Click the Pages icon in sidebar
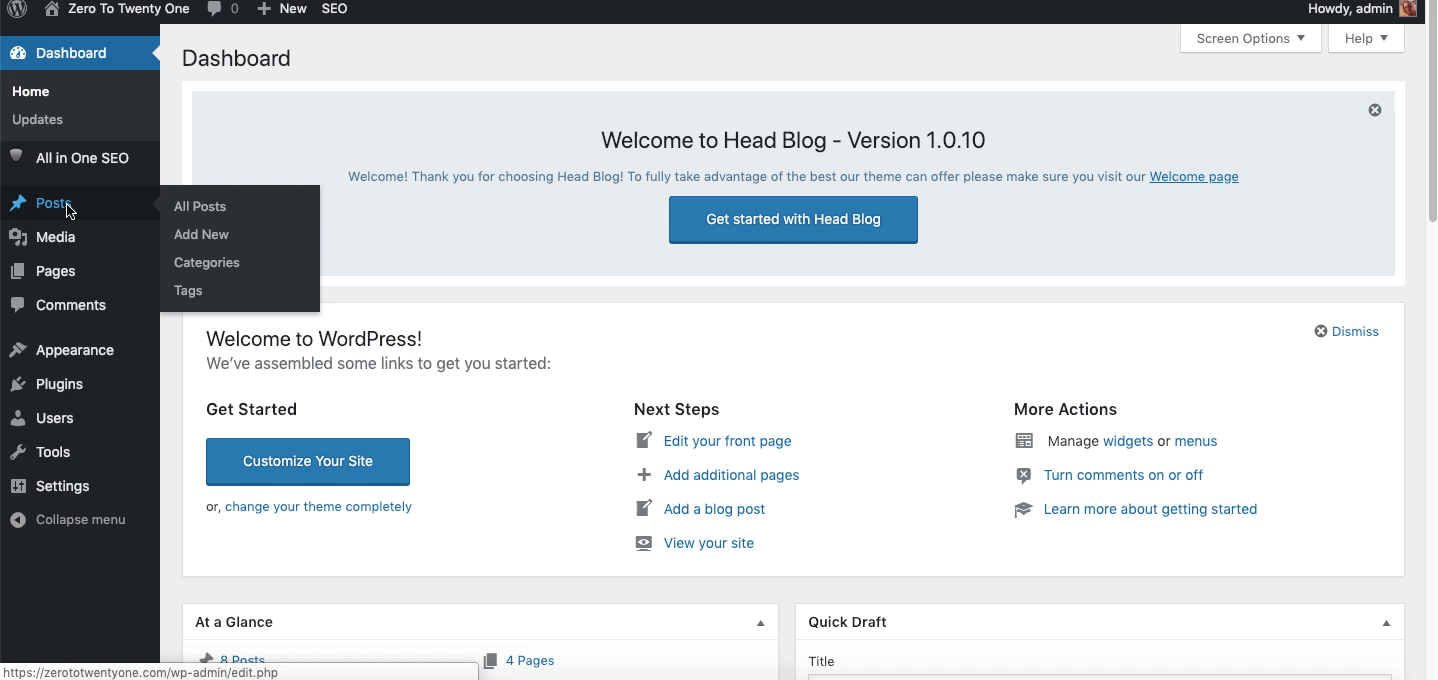The height and width of the screenshot is (680, 1438). click(x=18, y=271)
